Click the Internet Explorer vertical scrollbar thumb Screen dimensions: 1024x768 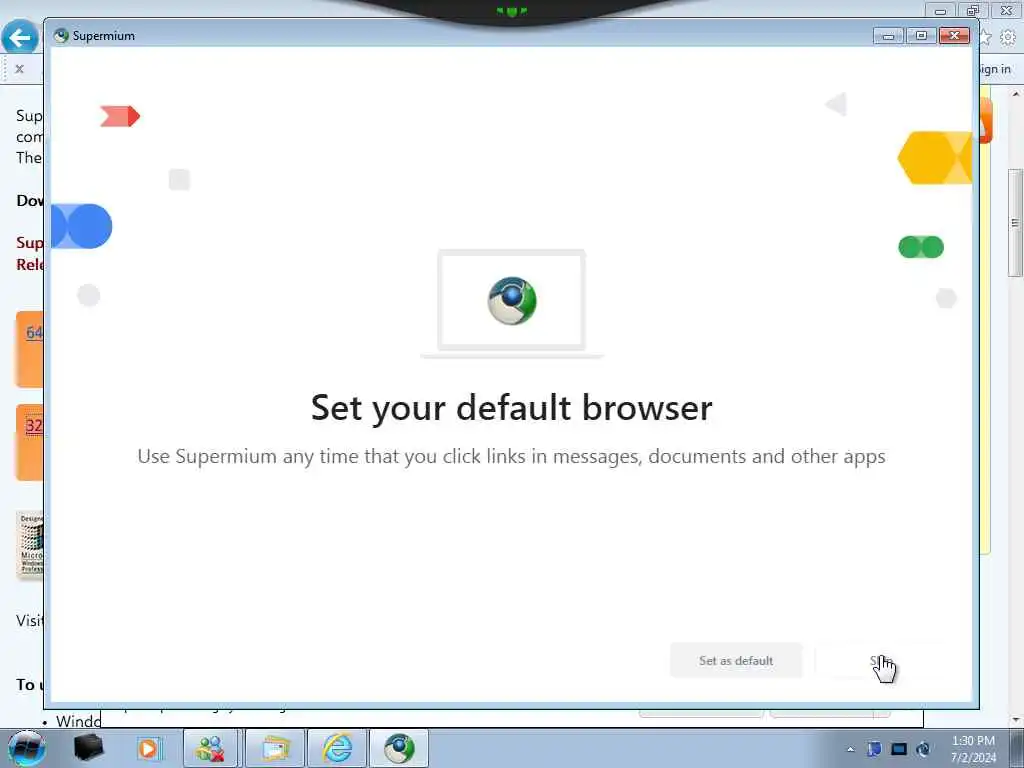[x=1015, y=223]
